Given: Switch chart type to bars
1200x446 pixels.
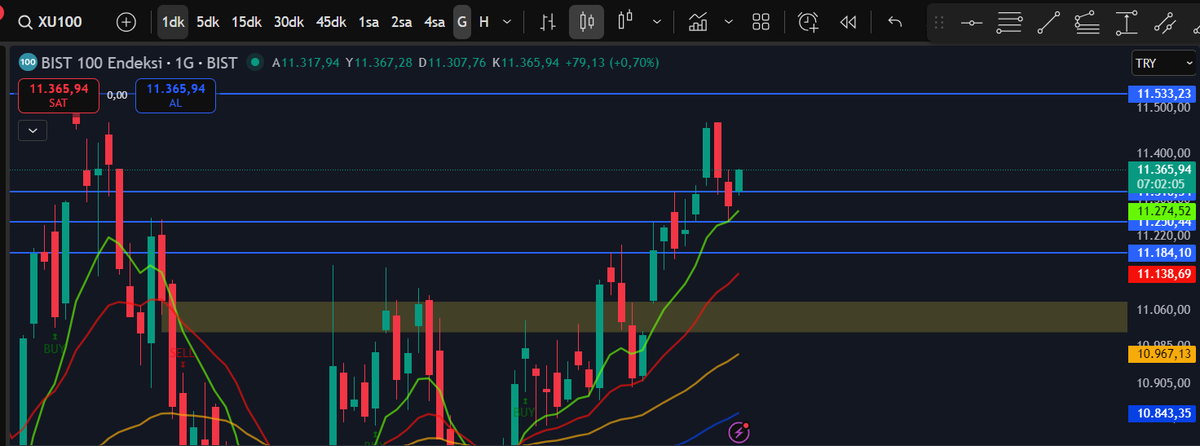Looking at the screenshot, I should coord(546,21).
